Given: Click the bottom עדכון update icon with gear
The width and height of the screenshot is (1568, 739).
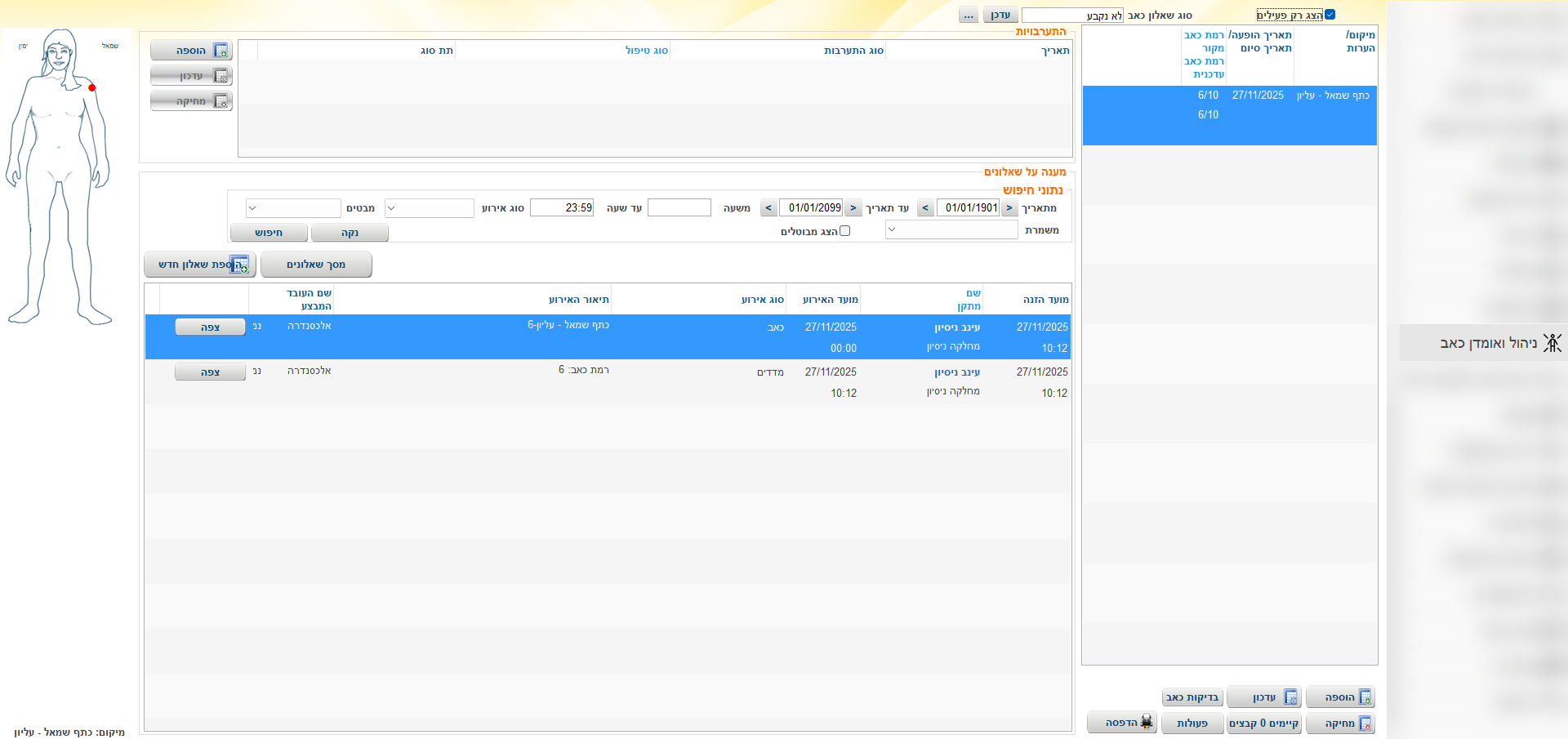Looking at the screenshot, I should point(1290,697).
